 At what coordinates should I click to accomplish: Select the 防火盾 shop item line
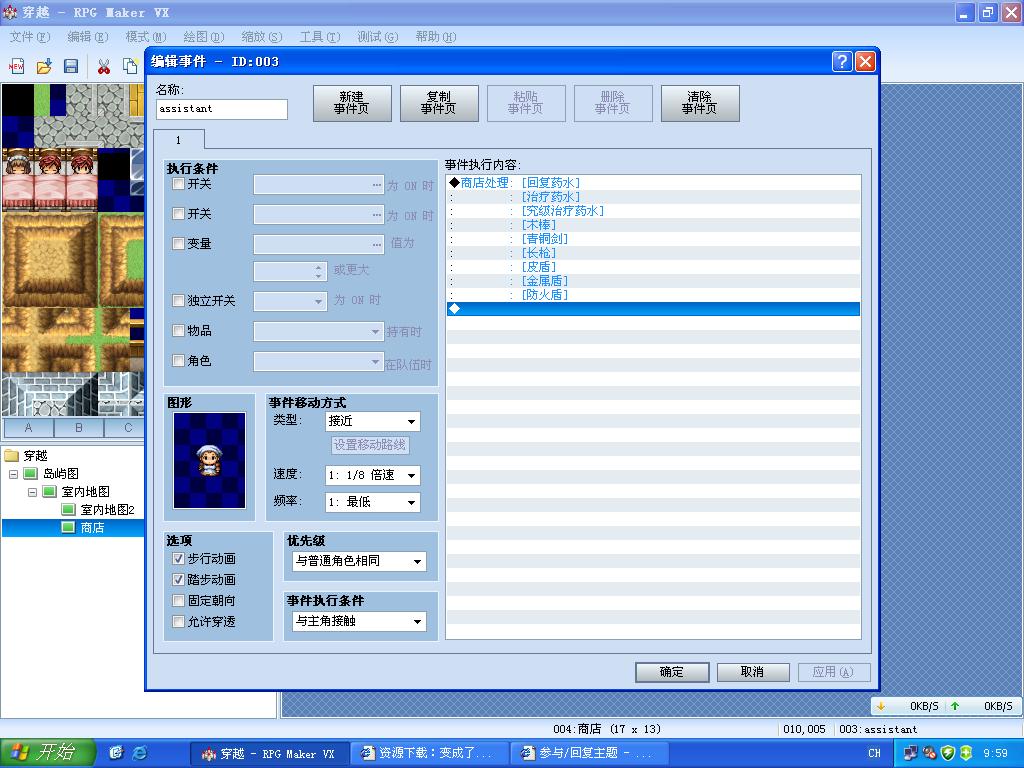click(653, 295)
